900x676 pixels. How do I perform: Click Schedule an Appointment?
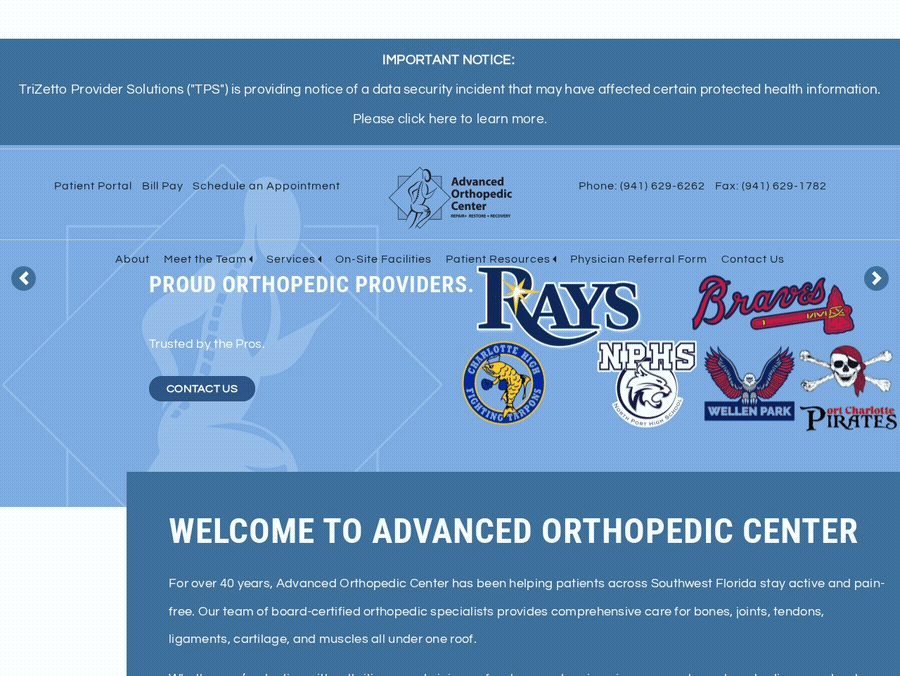(266, 186)
